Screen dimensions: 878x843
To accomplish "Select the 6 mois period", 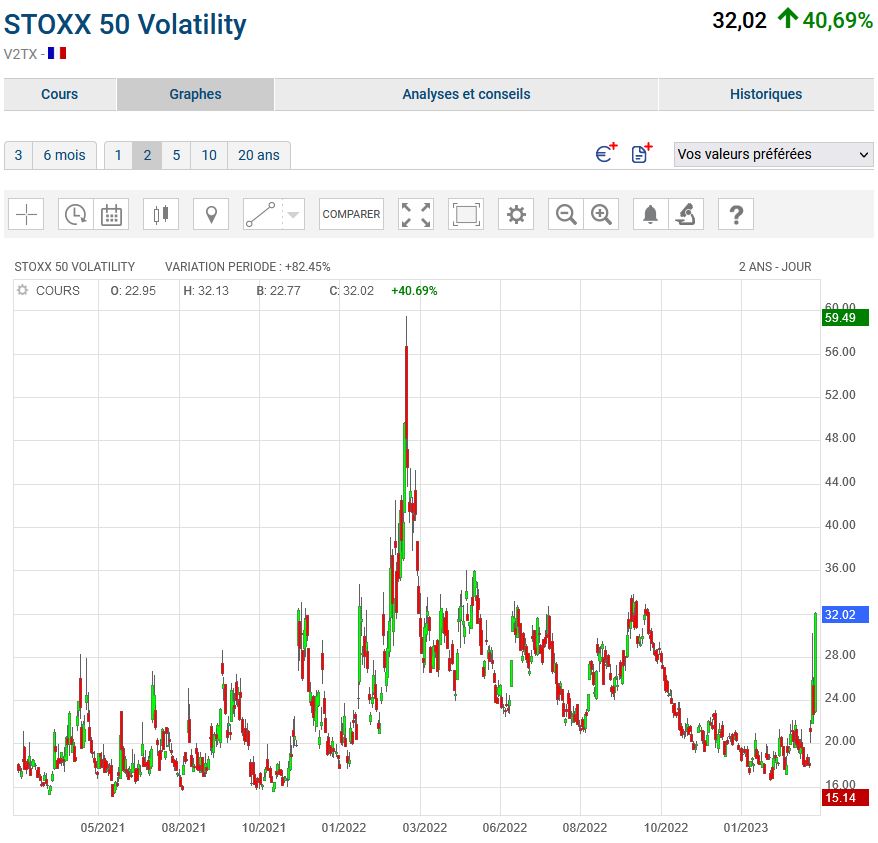I will pos(64,155).
